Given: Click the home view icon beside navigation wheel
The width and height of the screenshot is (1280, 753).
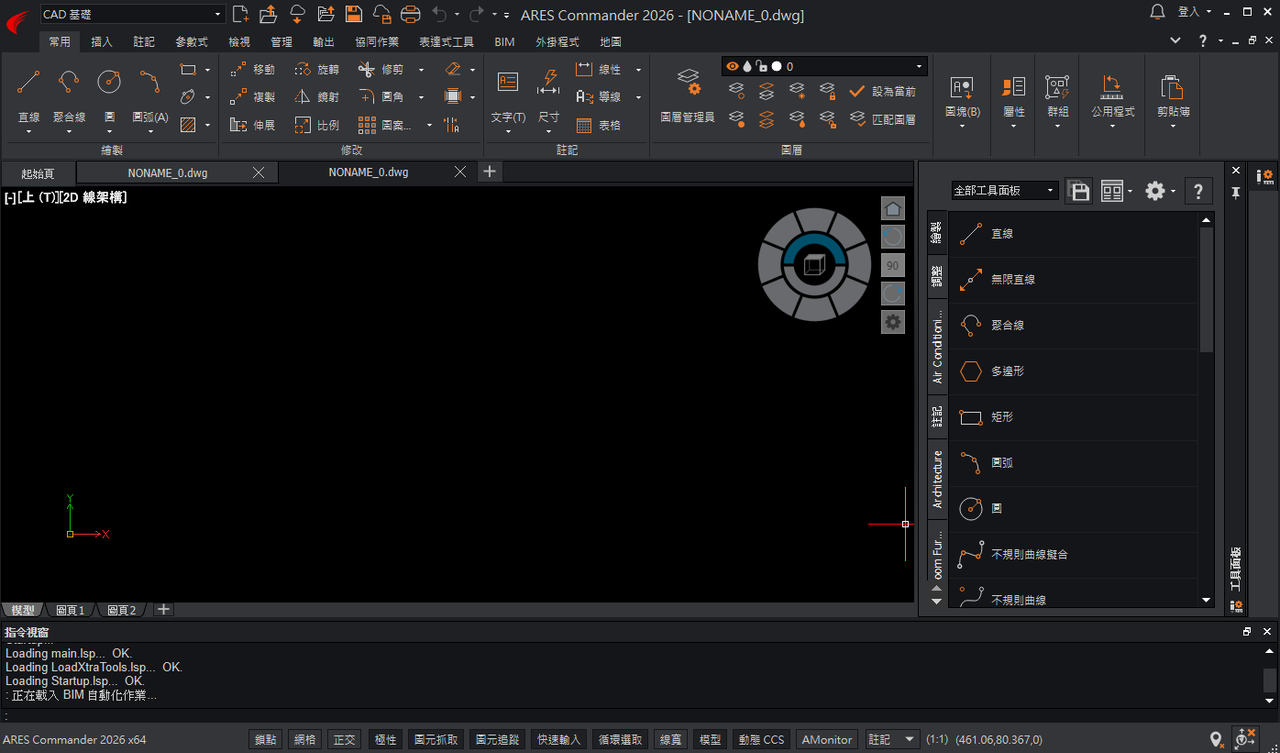Looking at the screenshot, I should (893, 208).
